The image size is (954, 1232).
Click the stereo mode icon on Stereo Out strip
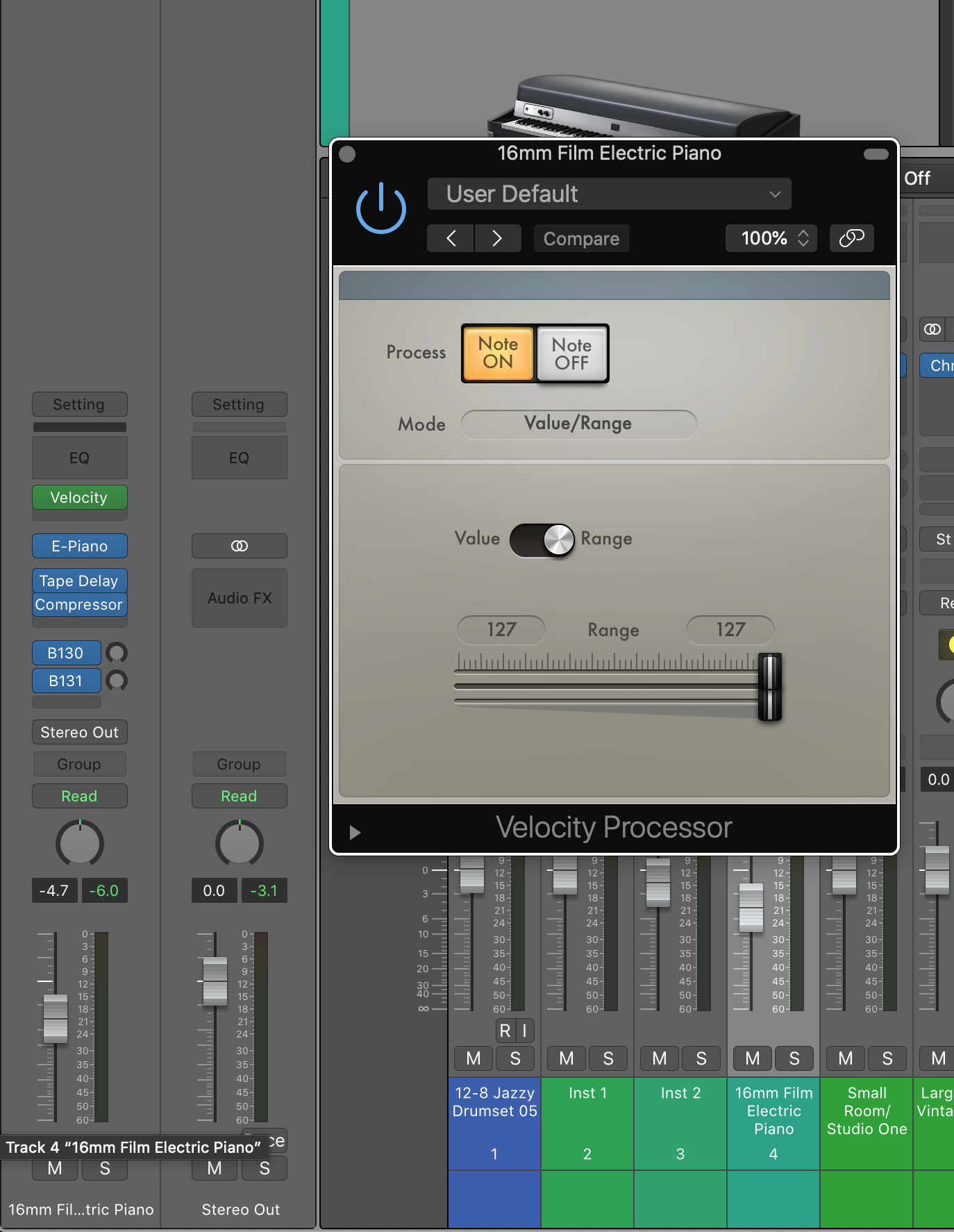239,546
